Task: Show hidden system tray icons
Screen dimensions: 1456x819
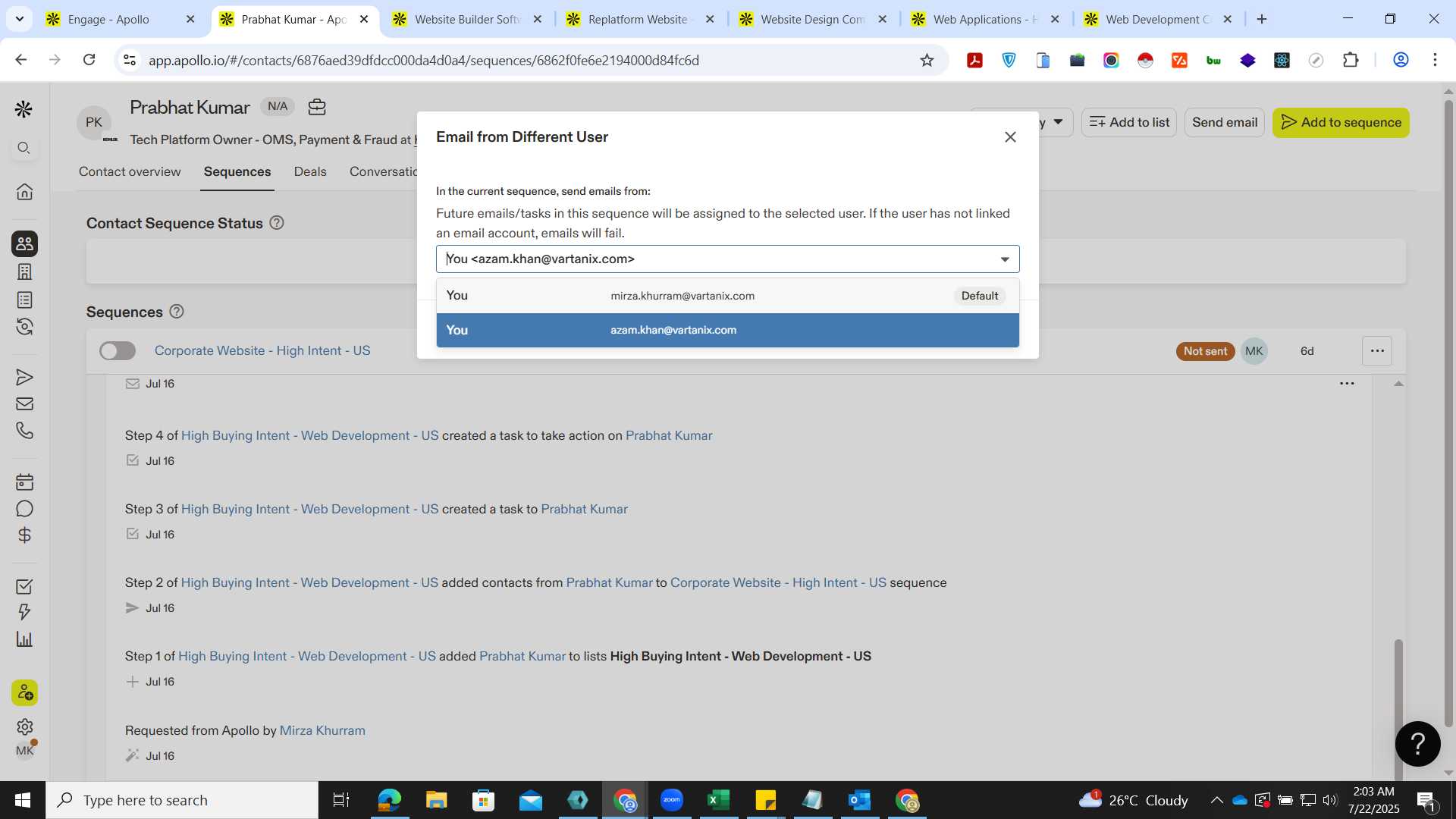Action: pos(1216,800)
